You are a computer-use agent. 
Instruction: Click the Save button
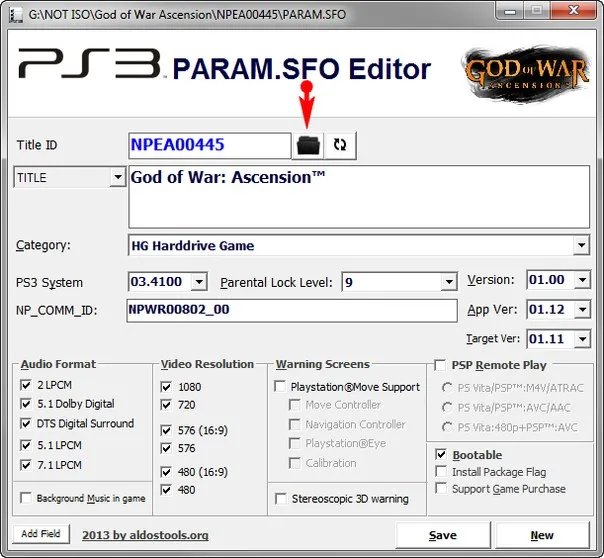443,535
